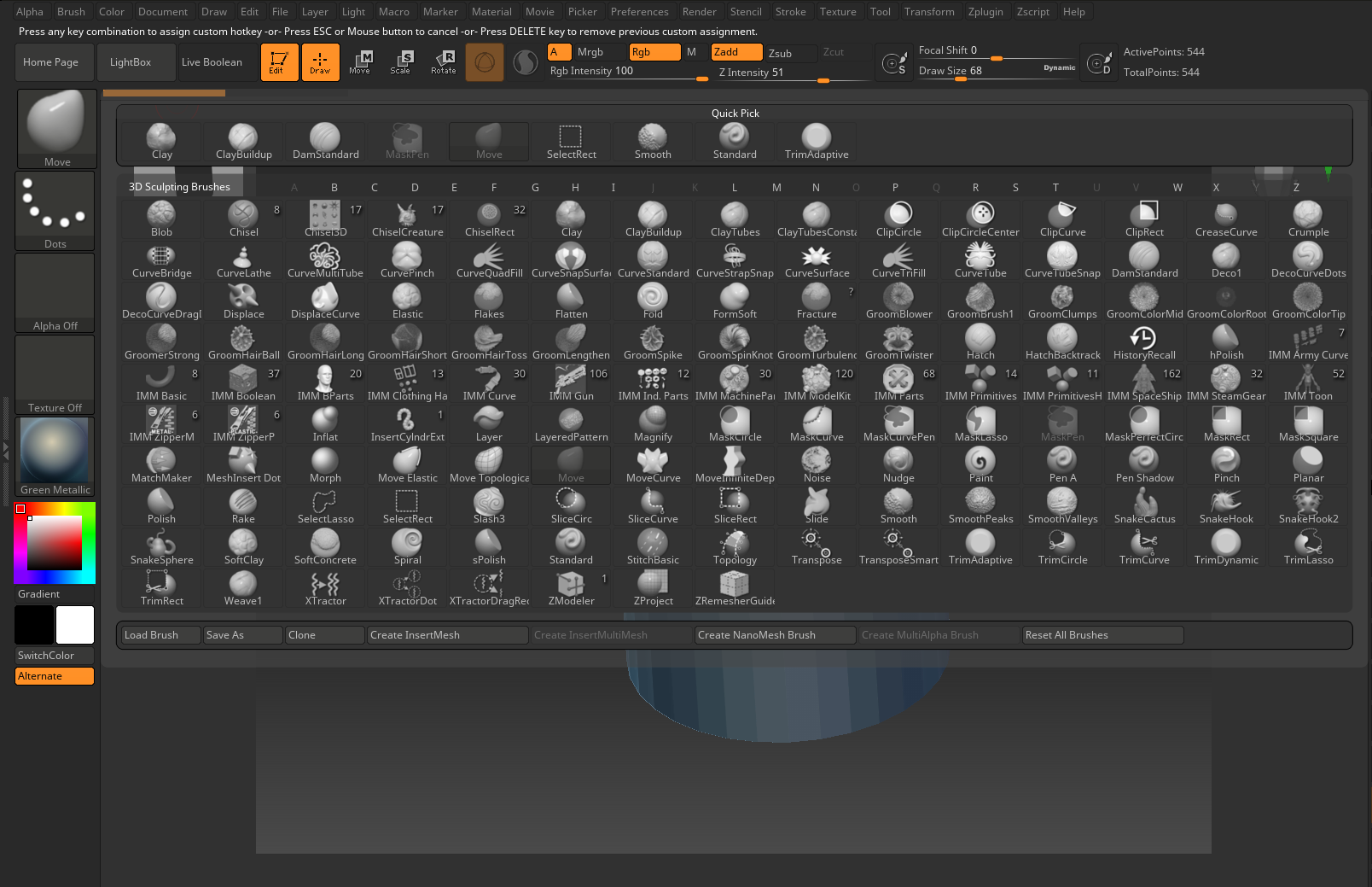
Task: Switch to Zsub mode
Action: coord(791,53)
